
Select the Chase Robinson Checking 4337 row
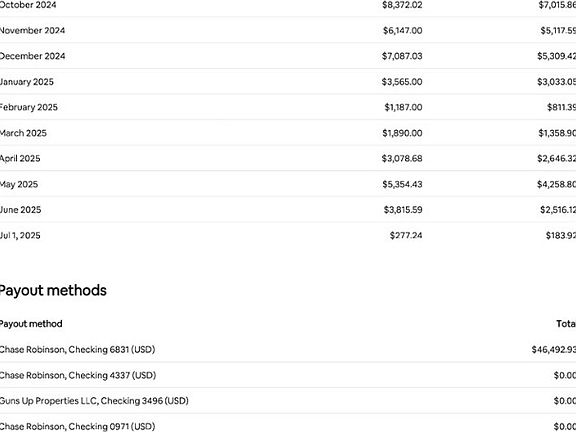(288, 375)
